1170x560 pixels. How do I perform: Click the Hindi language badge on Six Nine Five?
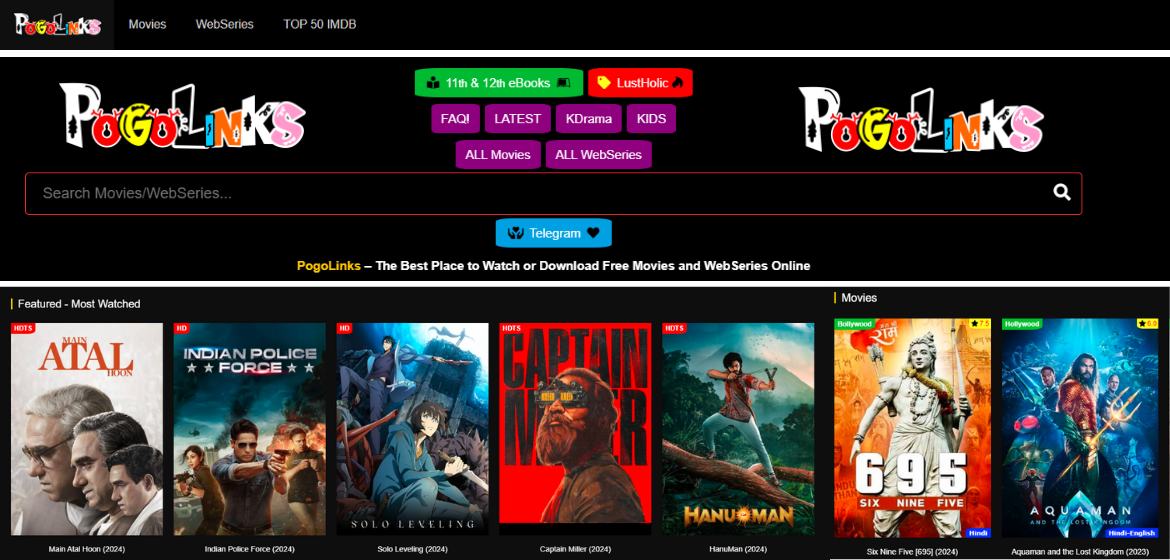click(977, 533)
